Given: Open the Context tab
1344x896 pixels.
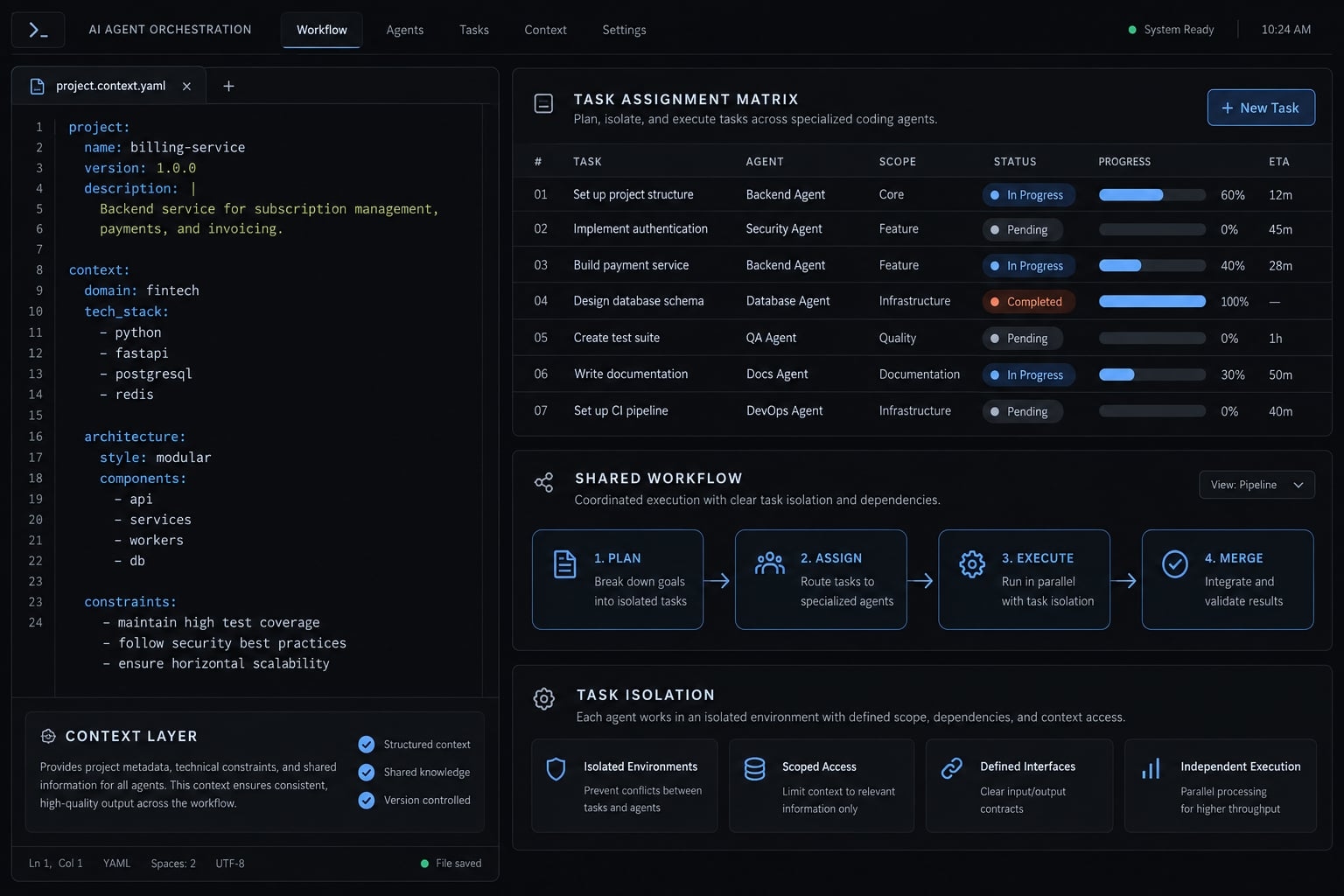Looking at the screenshot, I should pyautogui.click(x=545, y=30).
